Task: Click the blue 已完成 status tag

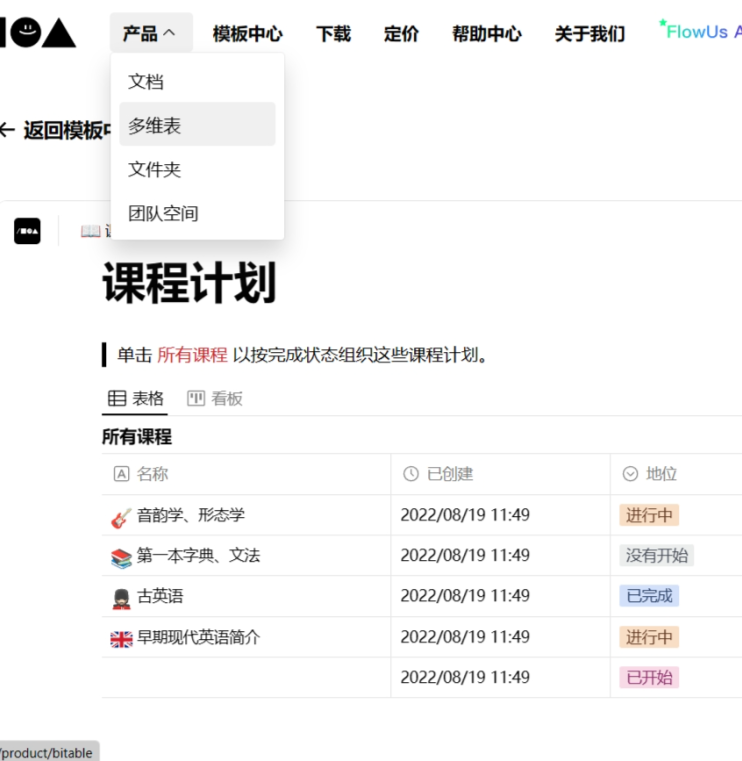Action: [x=649, y=596]
